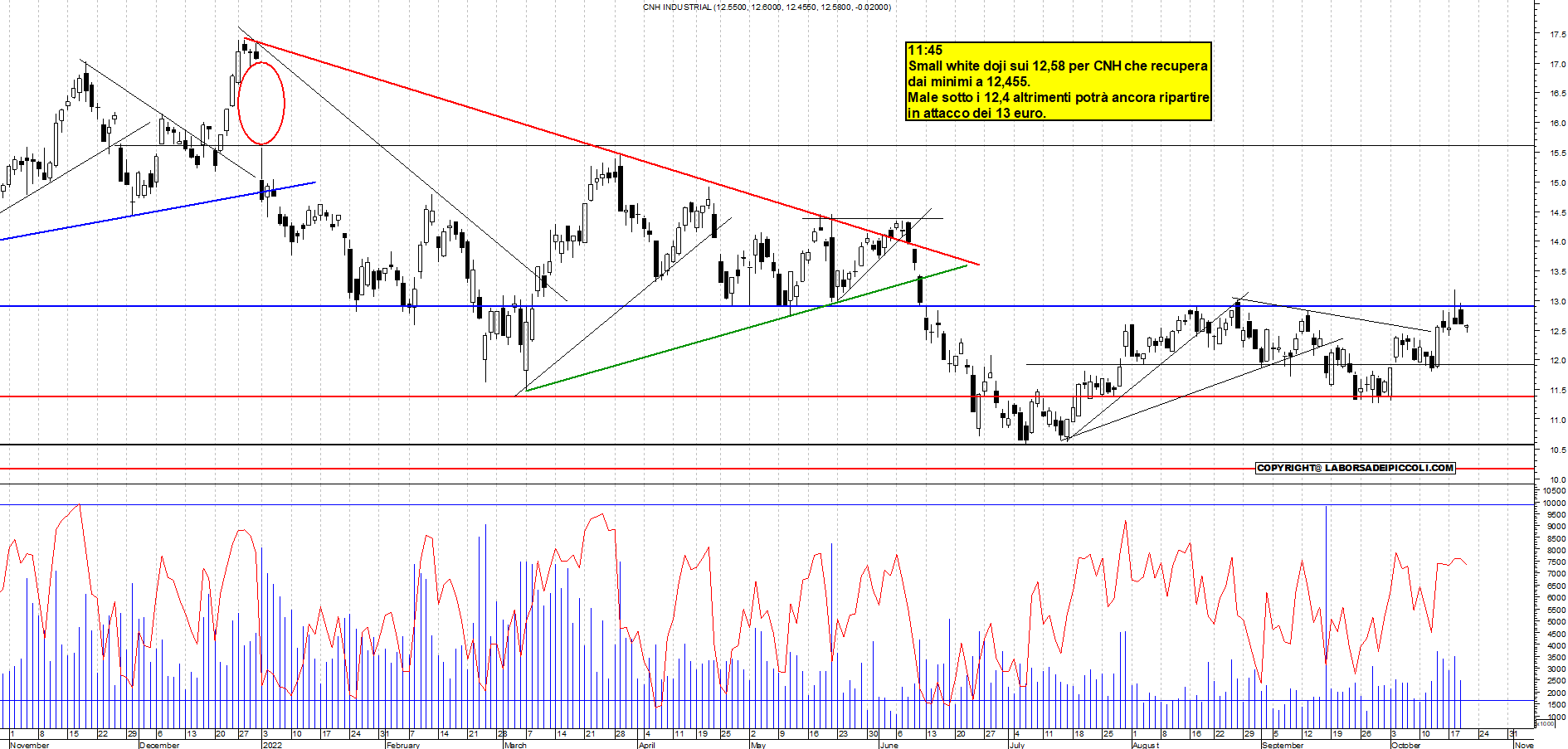Viewport: 1568px width, 749px height.
Task: Click the line 'in attacco dei 13 euro.'
Action: click(x=976, y=113)
